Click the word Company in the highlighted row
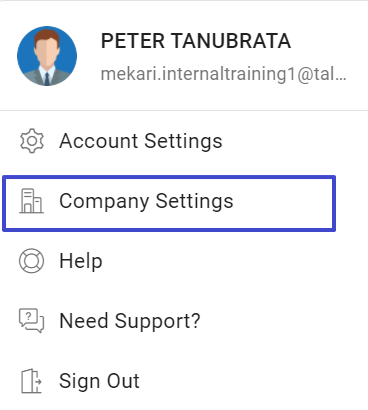 click(x=104, y=202)
